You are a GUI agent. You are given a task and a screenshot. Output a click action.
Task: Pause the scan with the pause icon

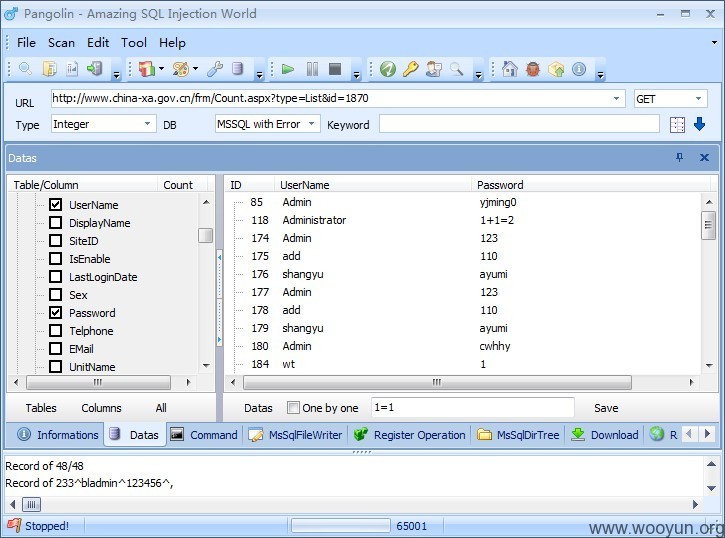pyautogui.click(x=312, y=69)
